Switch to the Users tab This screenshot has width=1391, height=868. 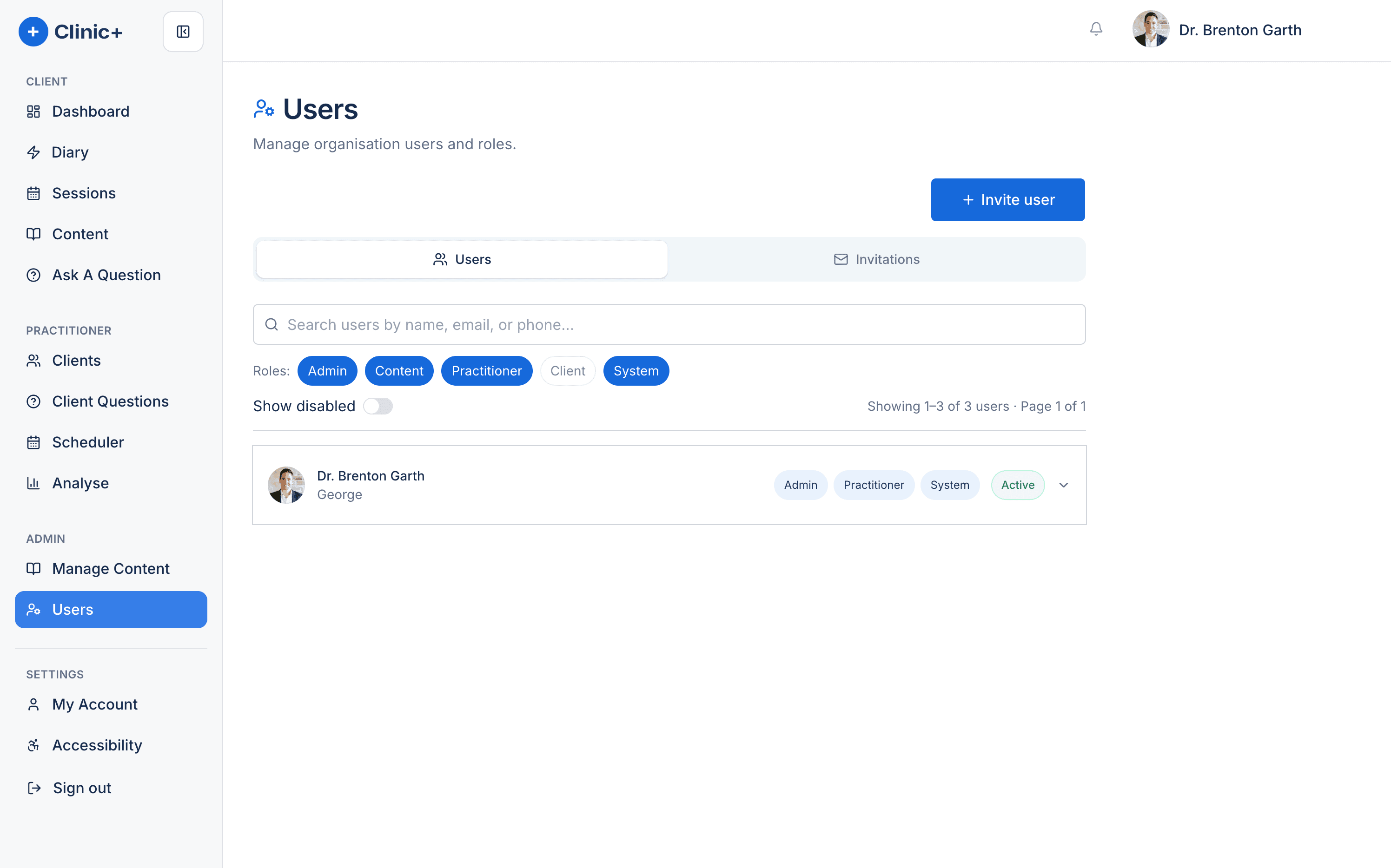tap(462, 259)
